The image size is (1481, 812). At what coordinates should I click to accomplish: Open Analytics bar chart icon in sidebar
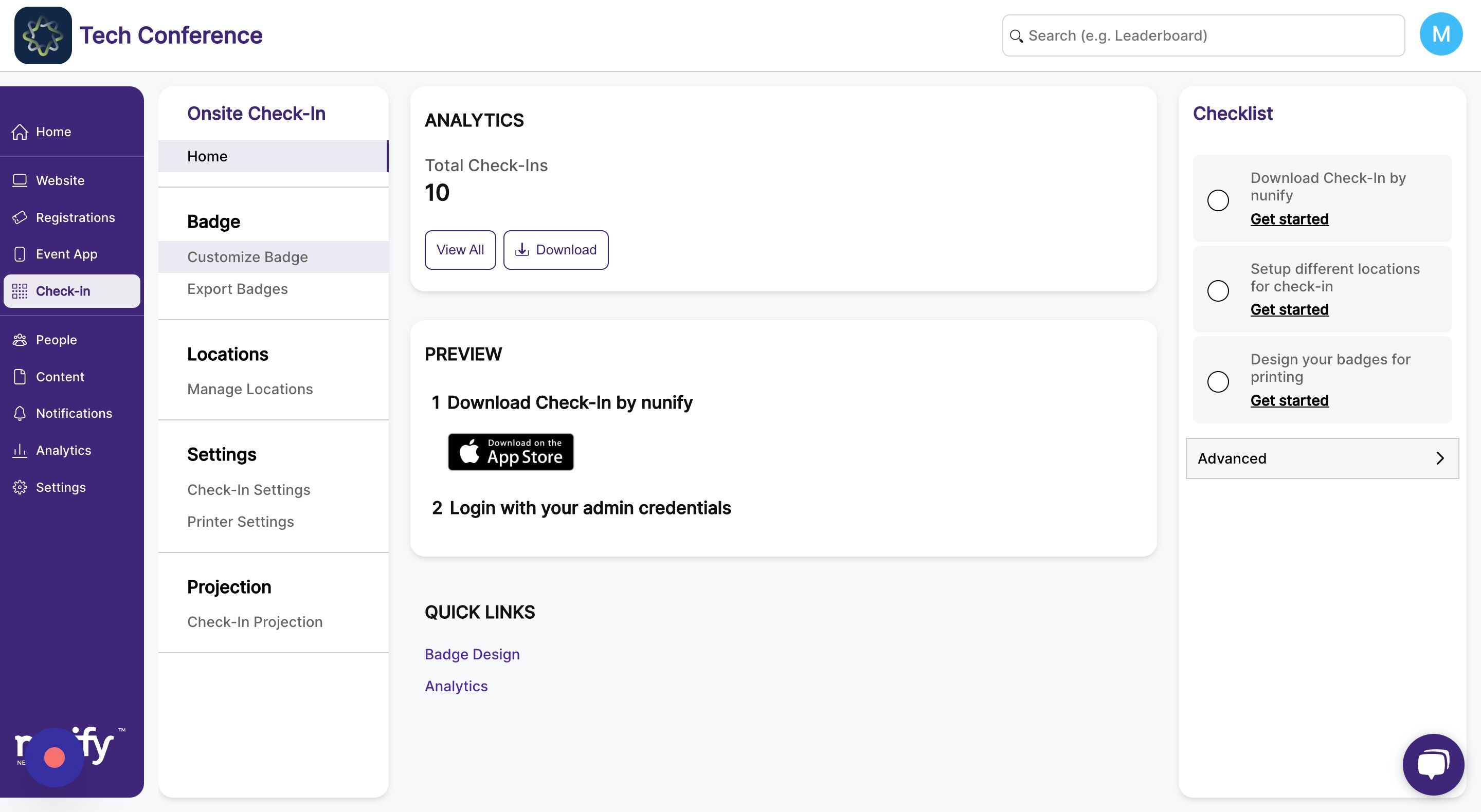[x=20, y=450]
